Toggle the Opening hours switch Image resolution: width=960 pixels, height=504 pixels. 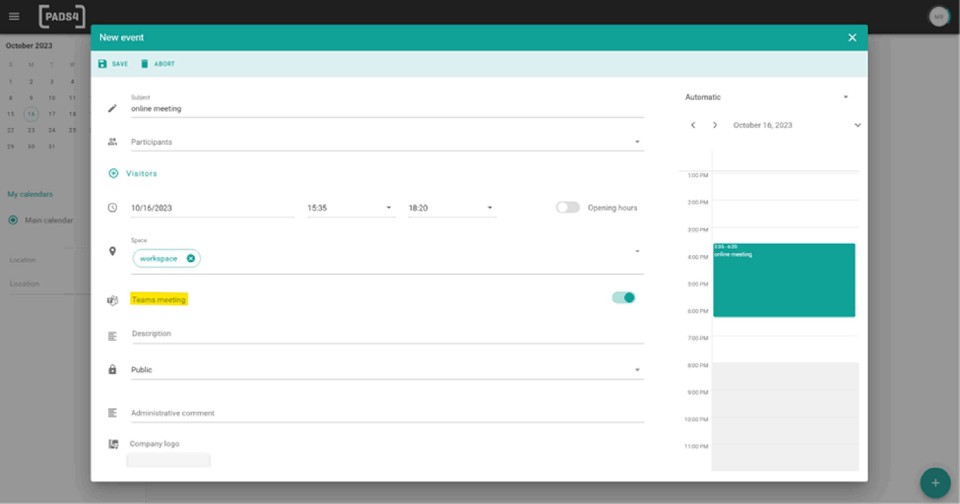568,207
